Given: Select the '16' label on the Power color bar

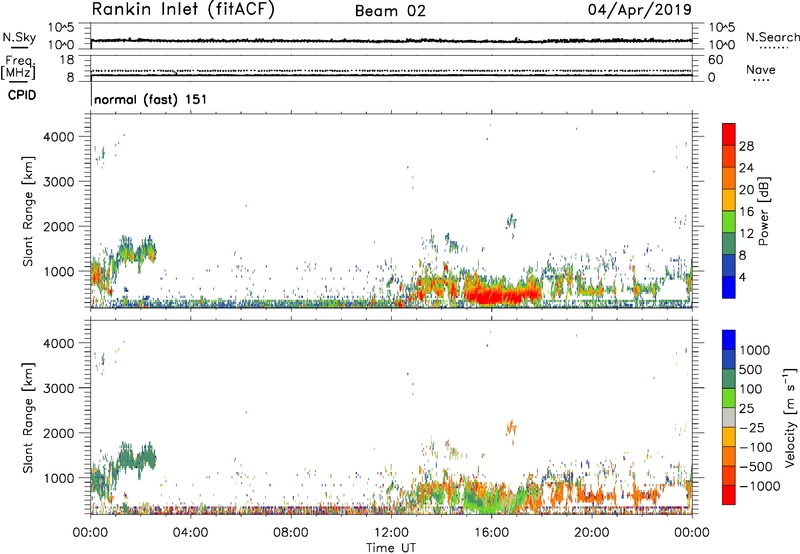Looking at the screenshot, I should (746, 212).
